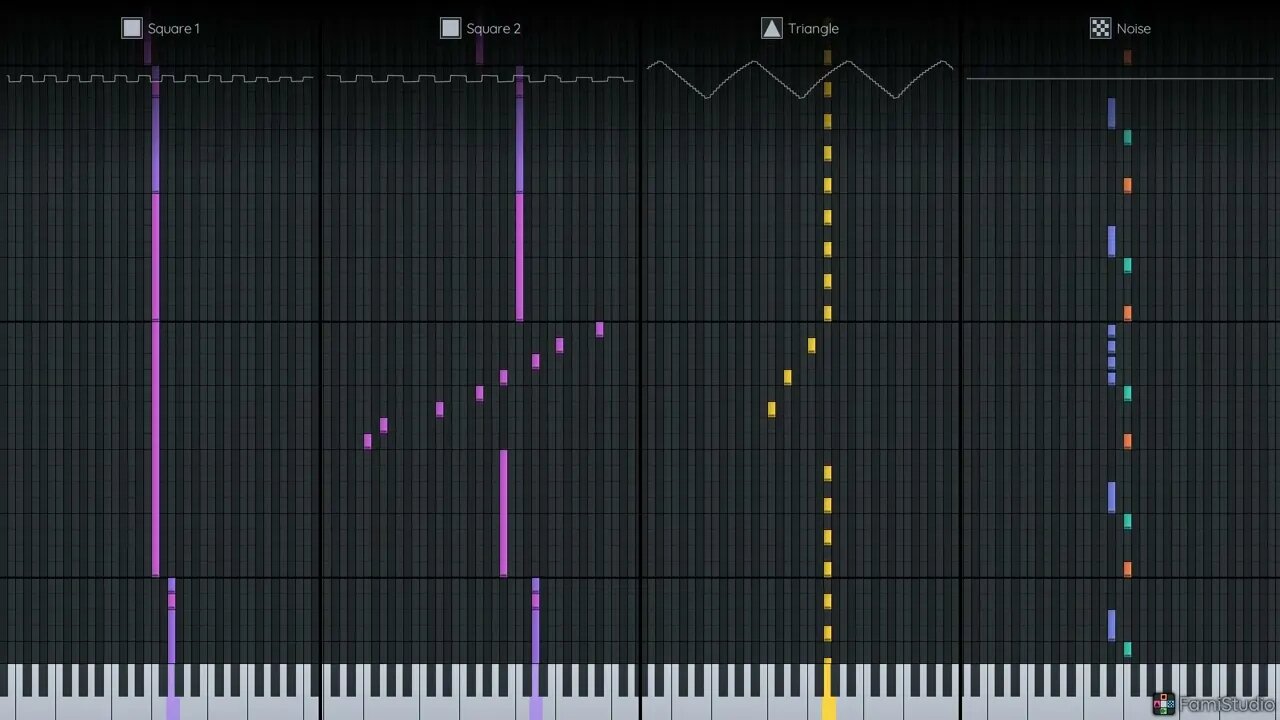Click the "Triangle" channel label
Image resolution: width=1280 pixels, height=720 pixels.
(813, 28)
